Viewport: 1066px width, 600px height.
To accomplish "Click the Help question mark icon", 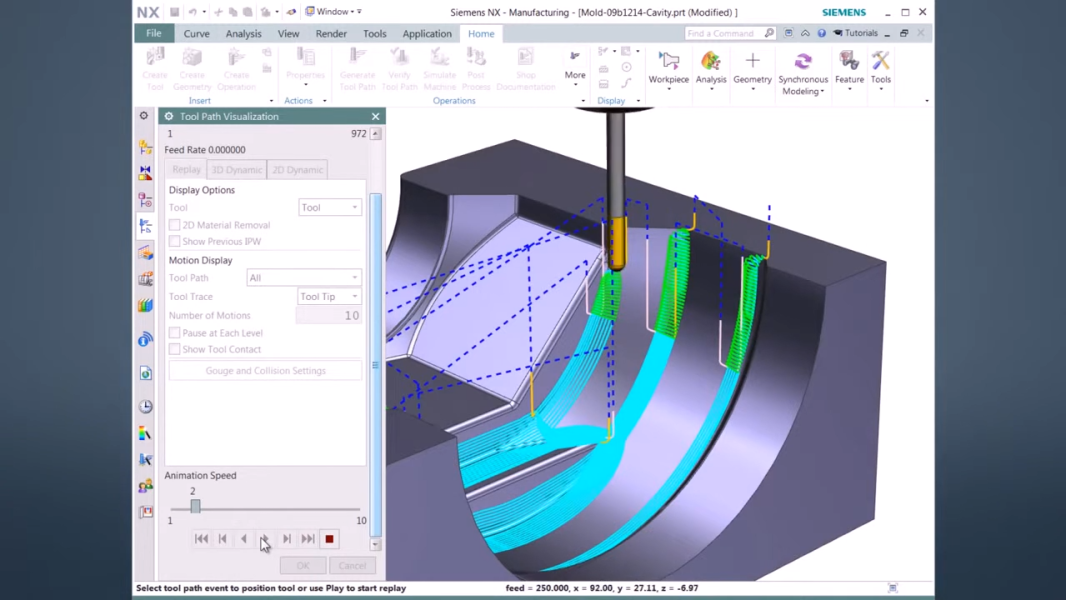I will pyautogui.click(x=821, y=33).
